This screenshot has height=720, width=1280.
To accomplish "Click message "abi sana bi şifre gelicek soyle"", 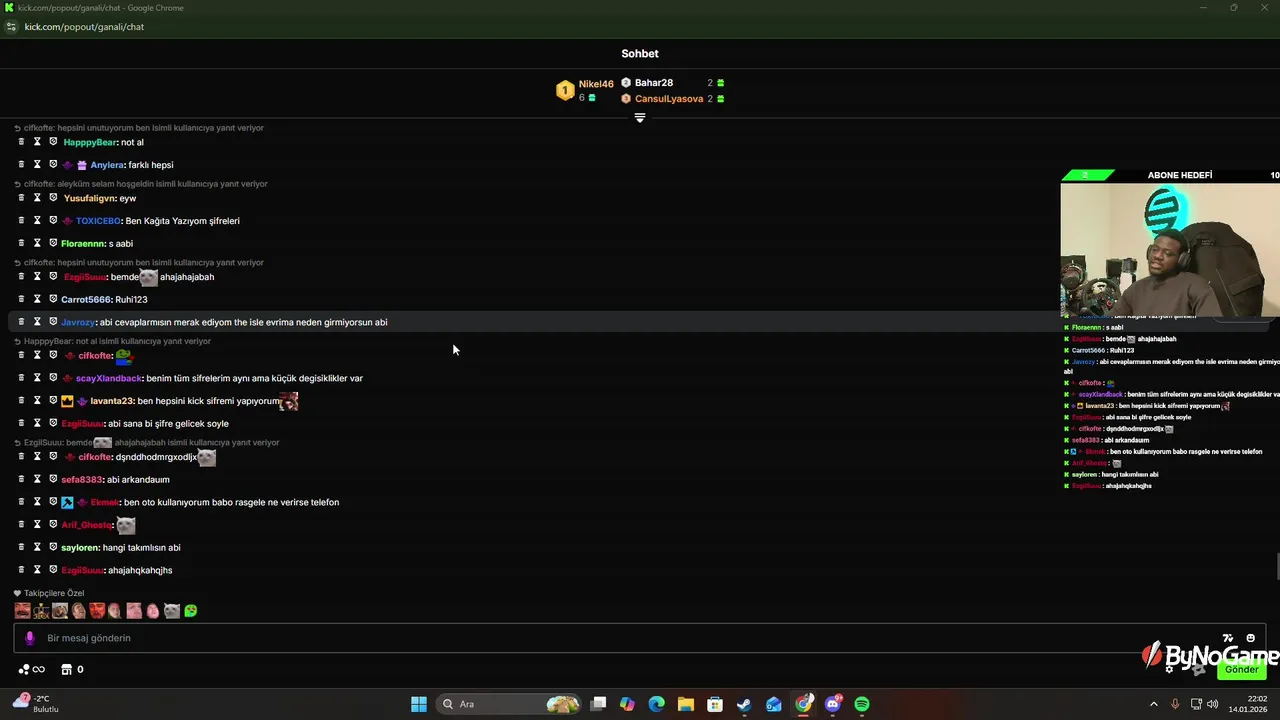I will pos(168,423).
